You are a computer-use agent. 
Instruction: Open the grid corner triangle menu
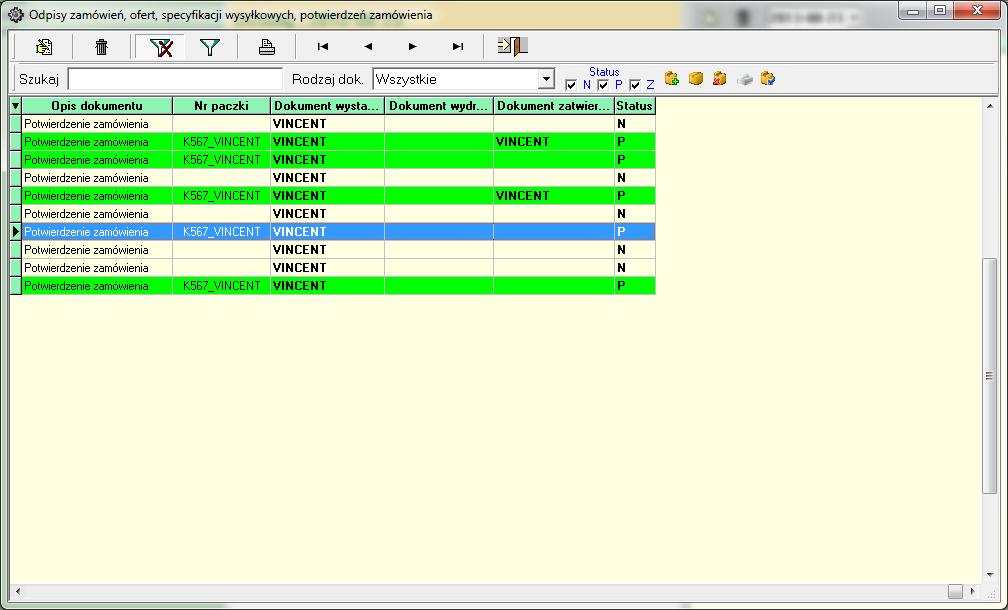(x=15, y=105)
